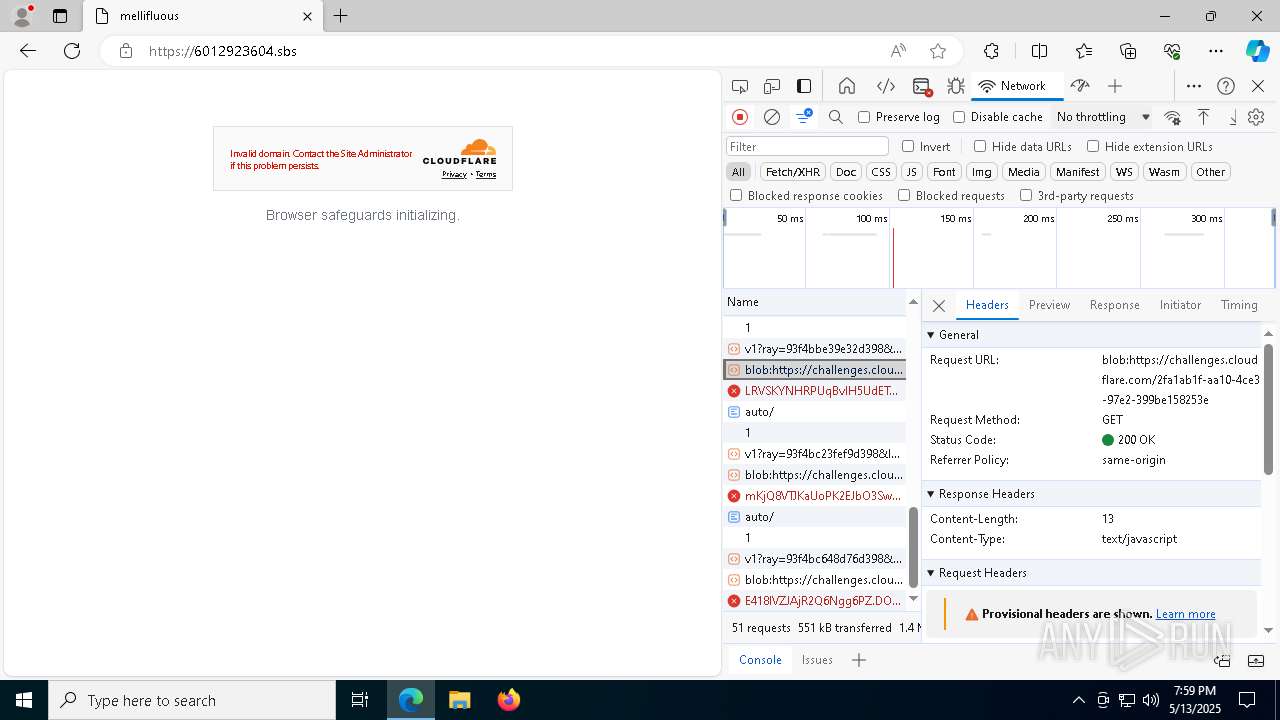The height and width of the screenshot is (720, 1280).
Task: Check Hide data URLs
Action: coord(980,146)
